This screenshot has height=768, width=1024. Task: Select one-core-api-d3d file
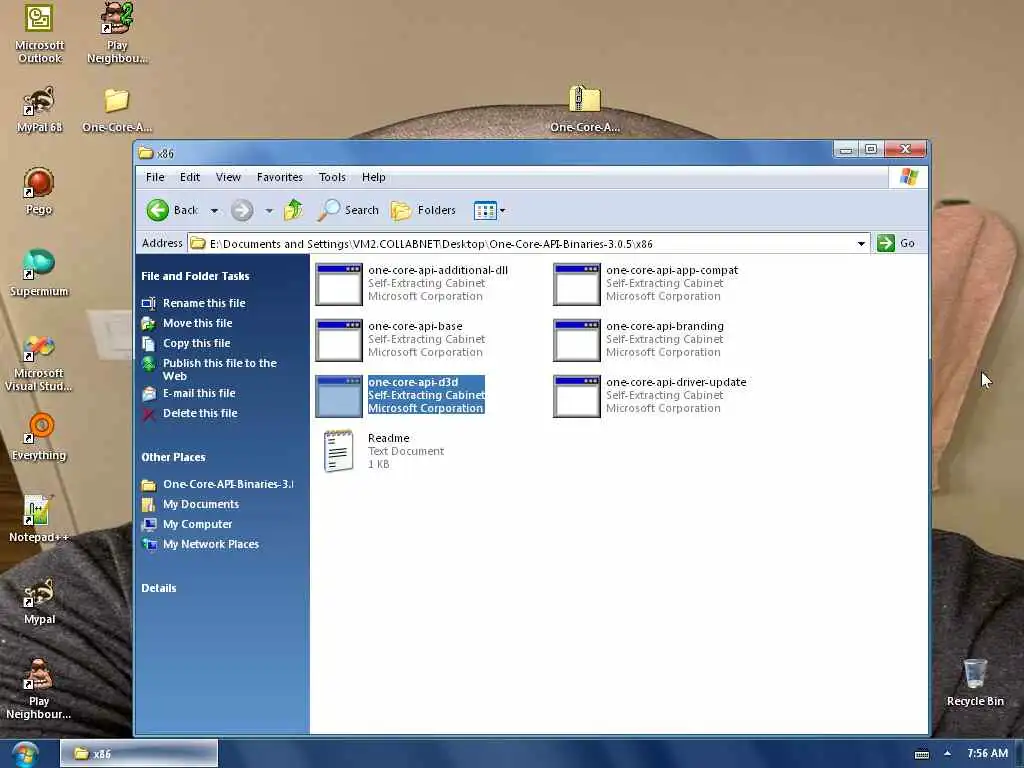pos(400,395)
